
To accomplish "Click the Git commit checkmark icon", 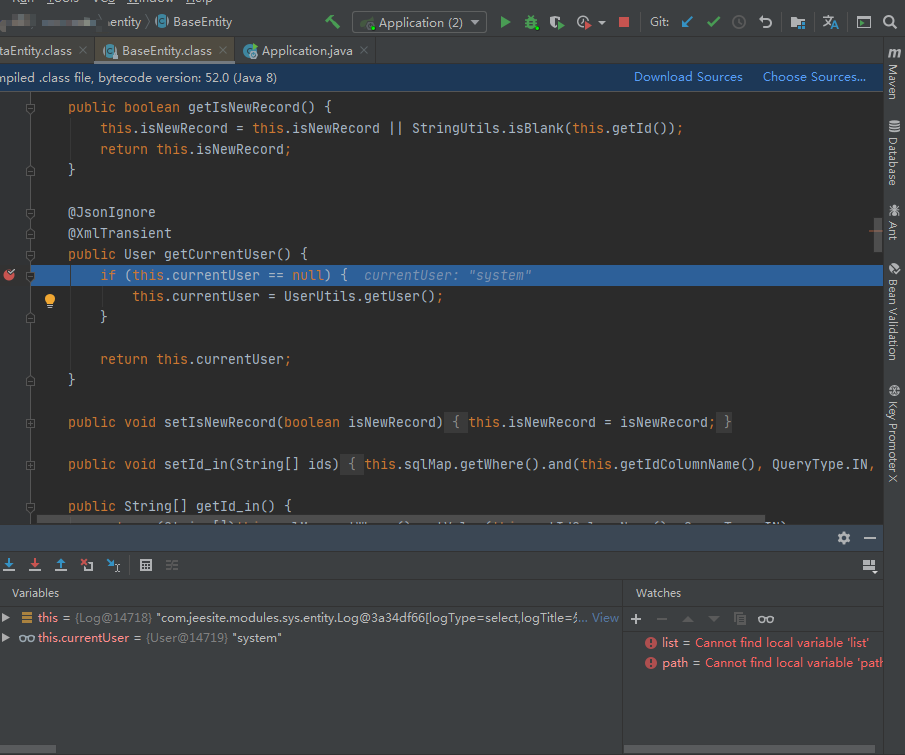I will coord(713,22).
